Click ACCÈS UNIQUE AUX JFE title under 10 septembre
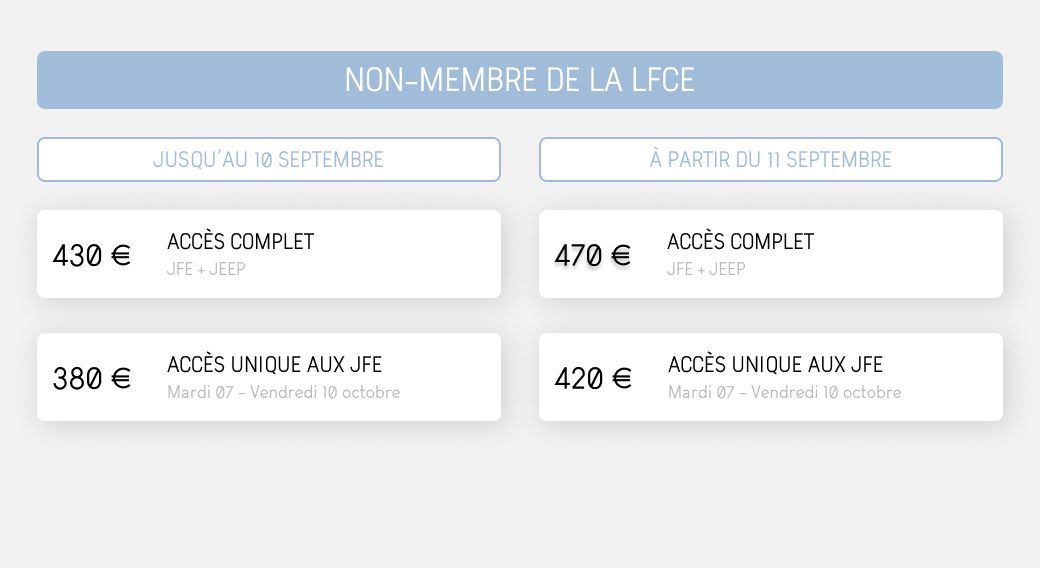 (x=275, y=364)
